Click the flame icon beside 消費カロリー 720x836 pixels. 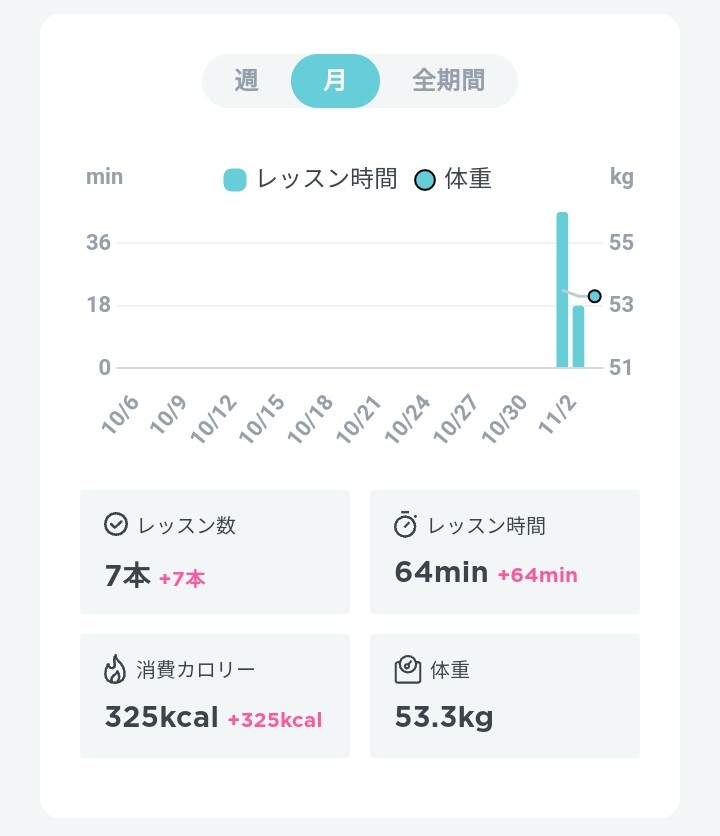(115, 669)
